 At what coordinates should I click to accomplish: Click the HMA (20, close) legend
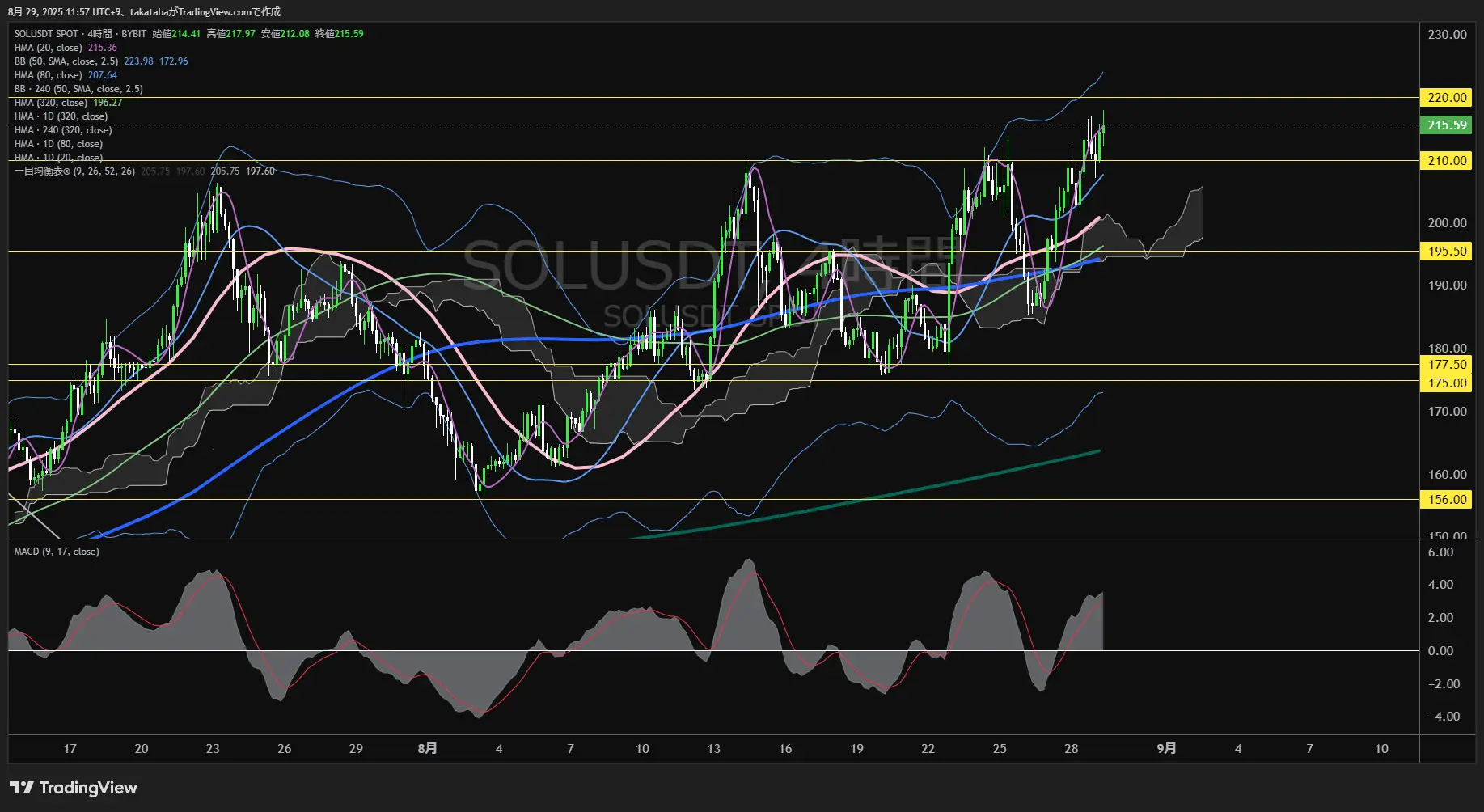49,48
